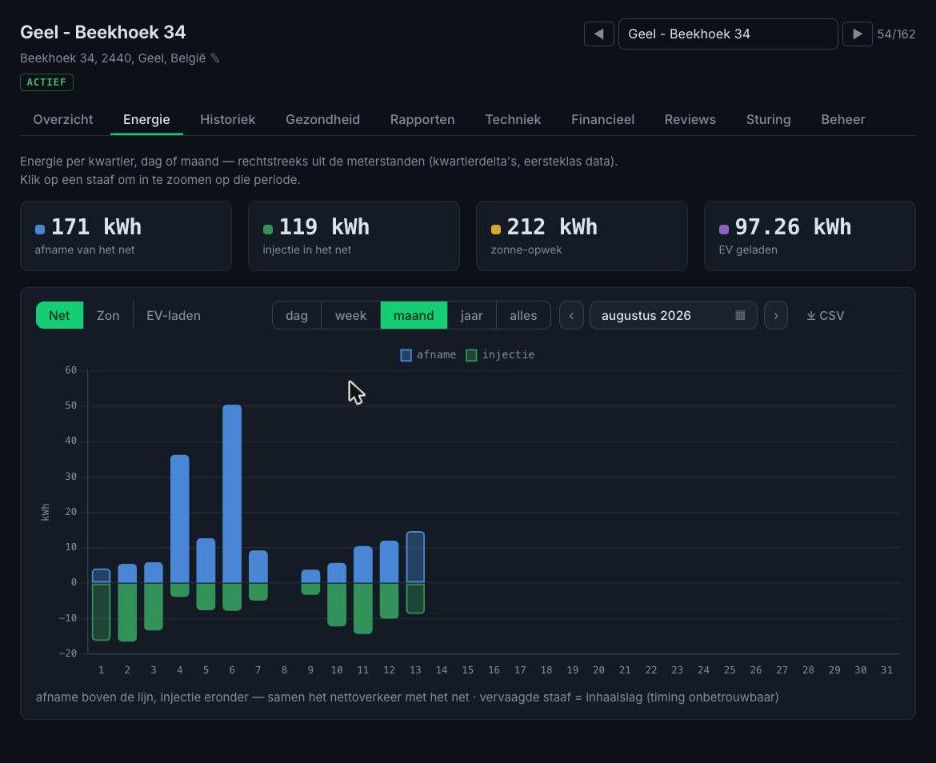The width and height of the screenshot is (936, 763).
Task: Open the Gezondheid tab
Action: point(322,119)
